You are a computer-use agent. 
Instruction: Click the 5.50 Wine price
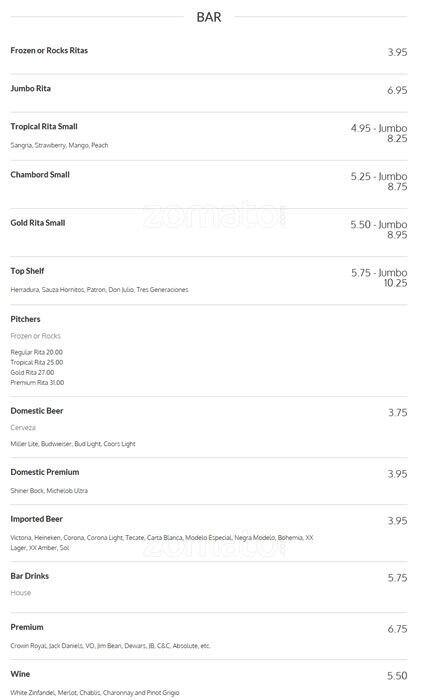tap(397, 676)
